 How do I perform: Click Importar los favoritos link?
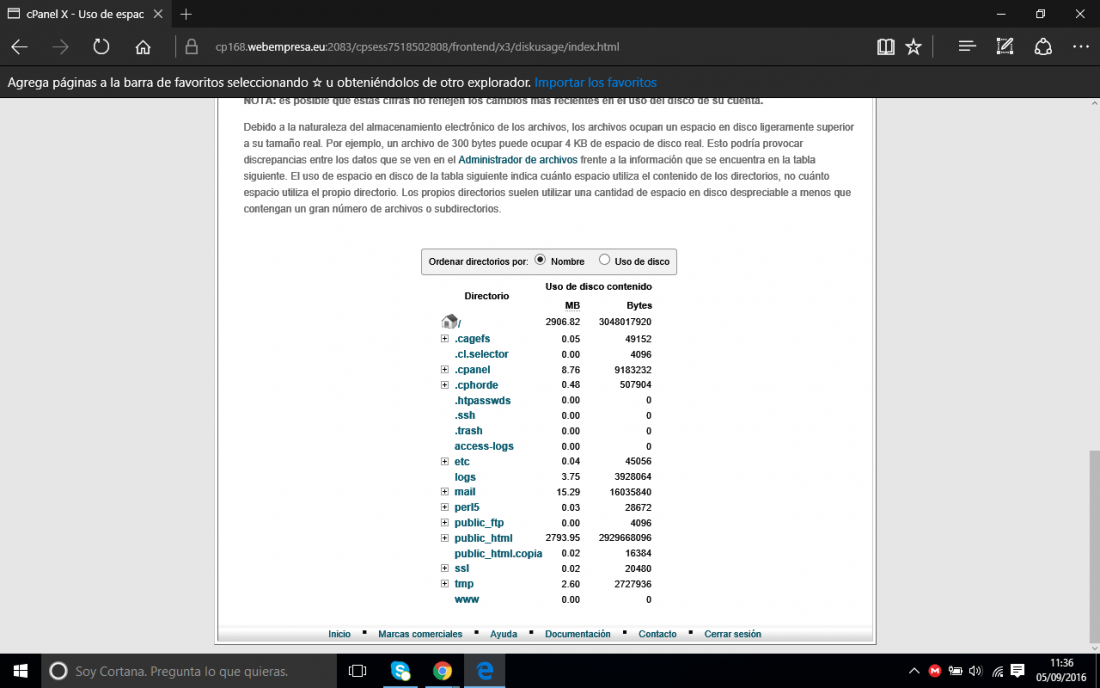[x=596, y=83]
